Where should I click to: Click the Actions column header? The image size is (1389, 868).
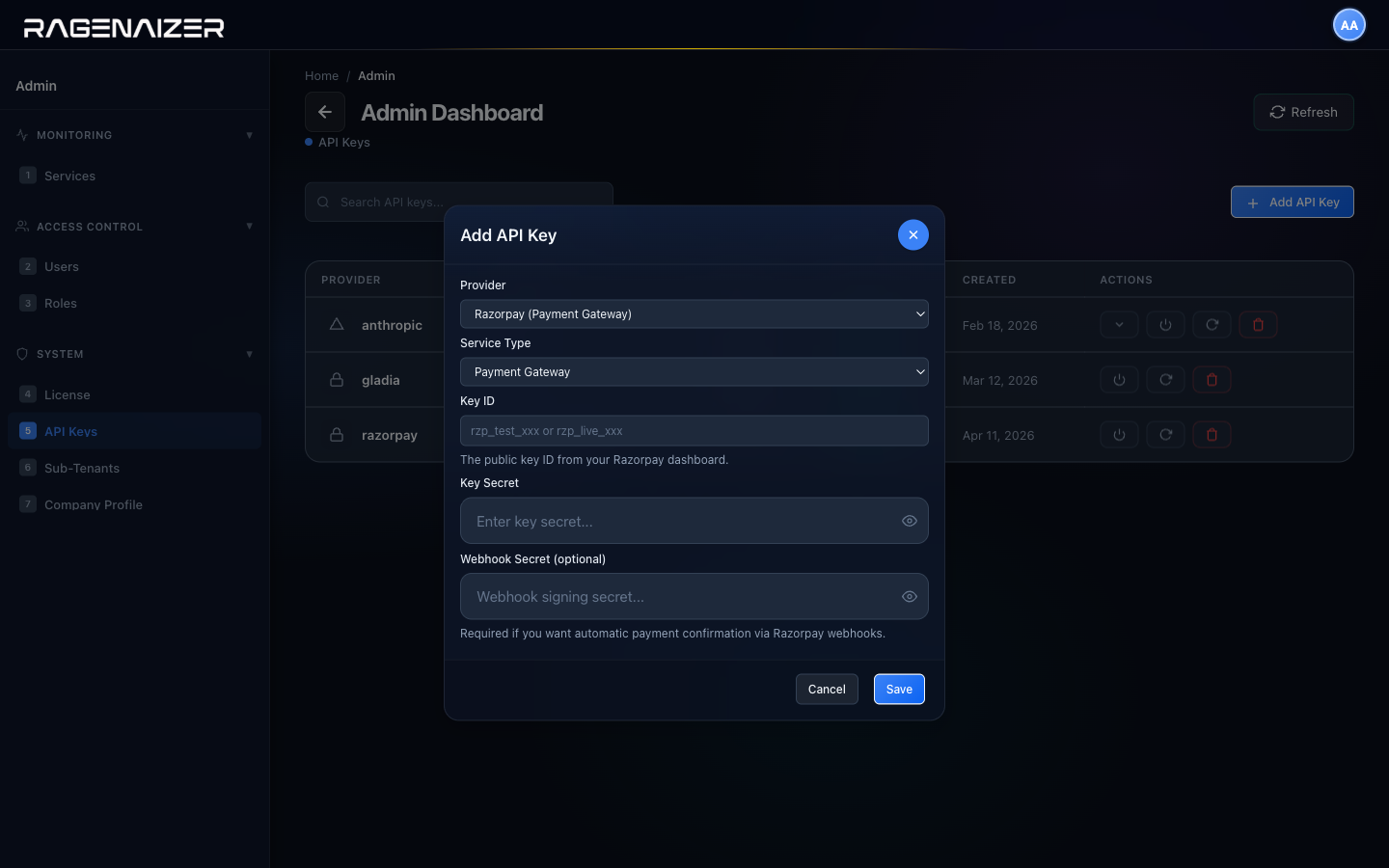click(x=1126, y=280)
